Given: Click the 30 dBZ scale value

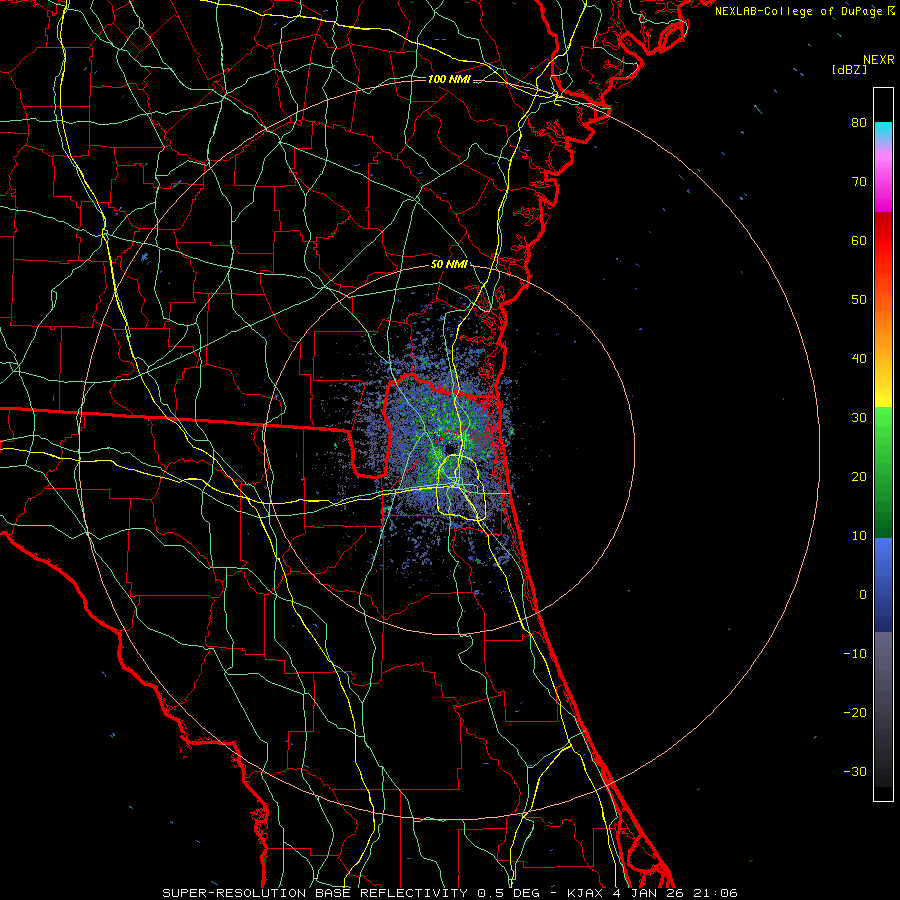Looking at the screenshot, I should pos(859,417).
